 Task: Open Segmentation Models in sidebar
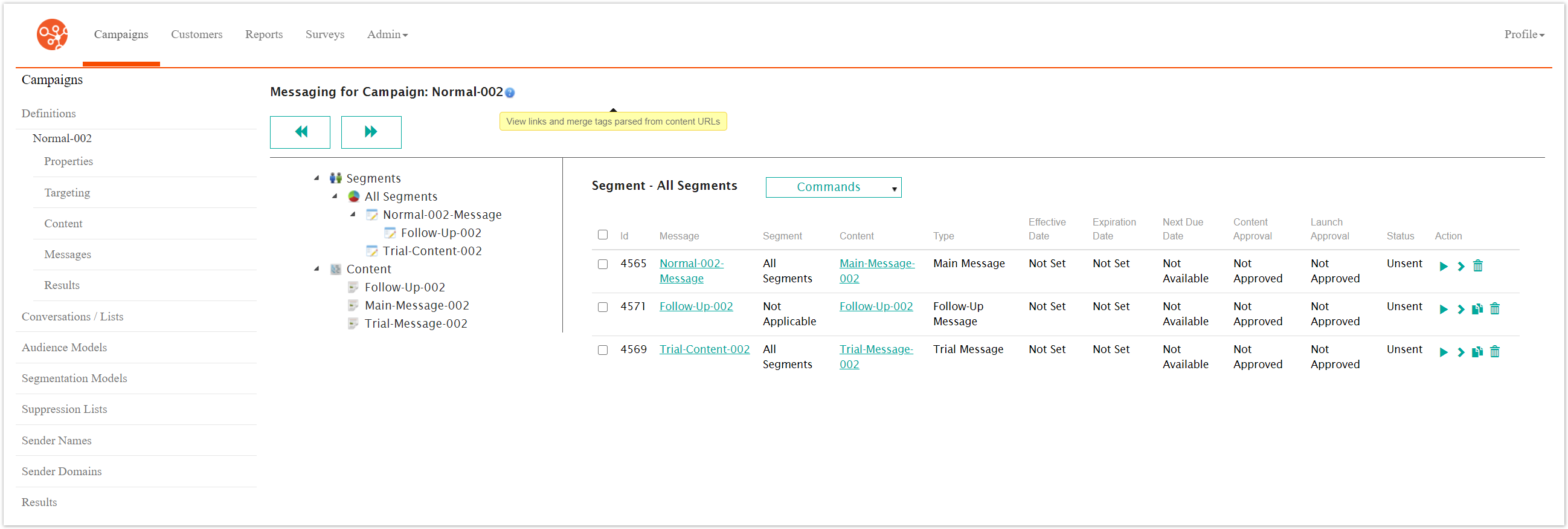click(x=74, y=378)
